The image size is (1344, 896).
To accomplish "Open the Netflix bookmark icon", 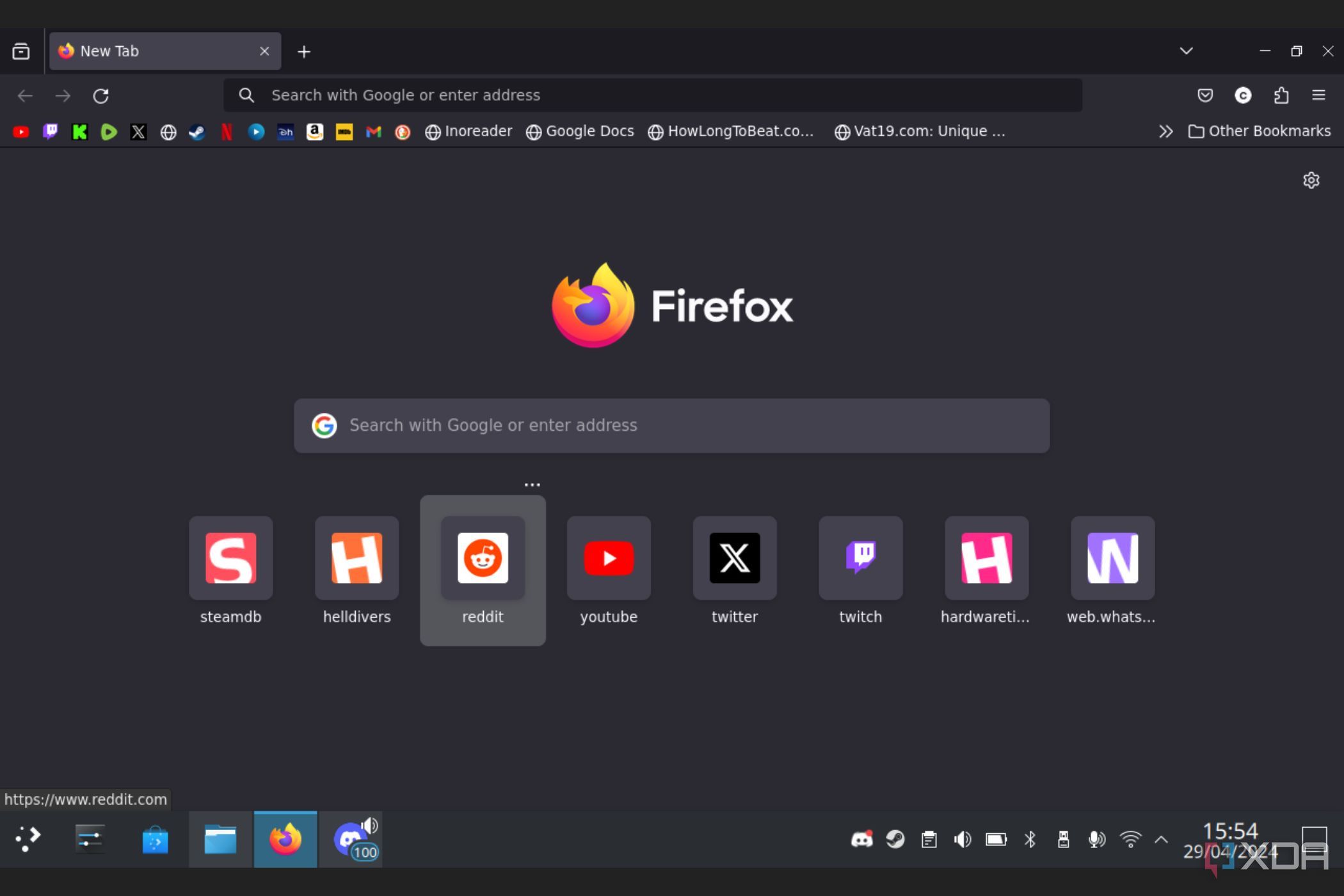I will (227, 132).
